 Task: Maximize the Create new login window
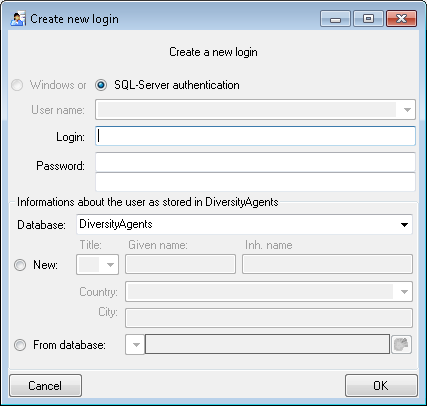tap(368, 19)
